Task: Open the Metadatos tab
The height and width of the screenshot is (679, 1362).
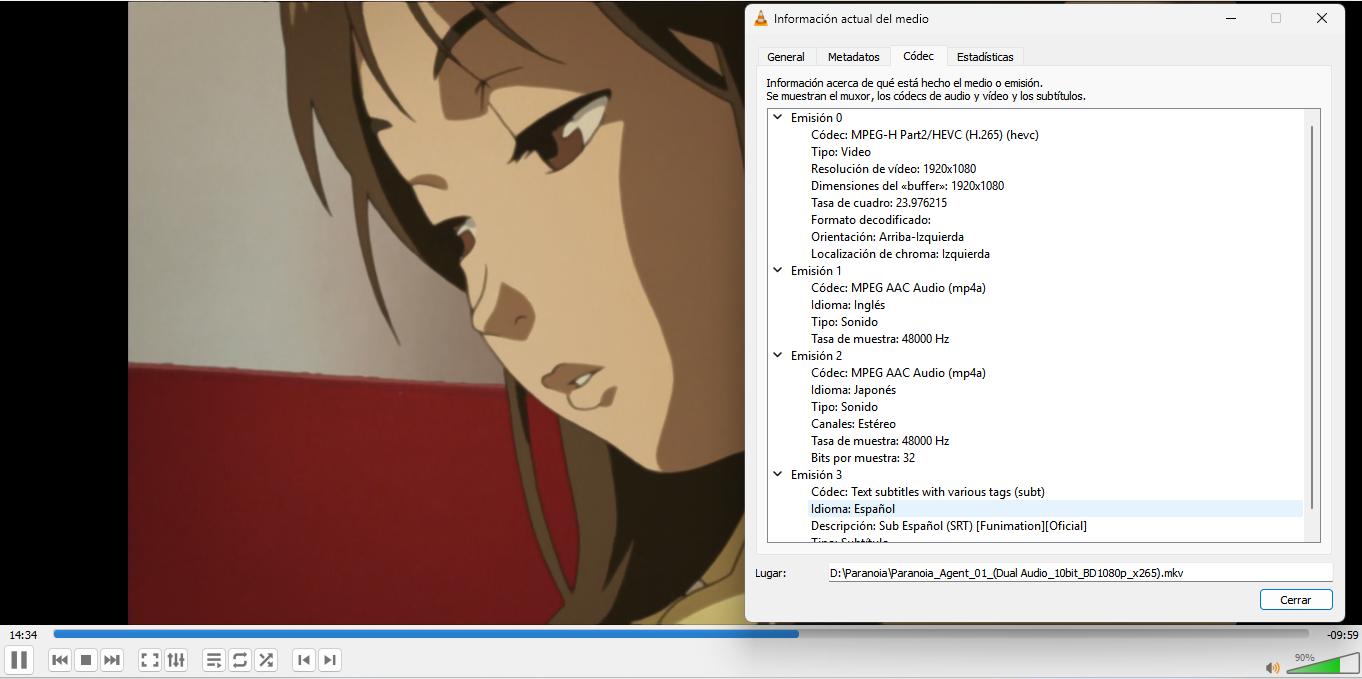Action: (x=854, y=57)
